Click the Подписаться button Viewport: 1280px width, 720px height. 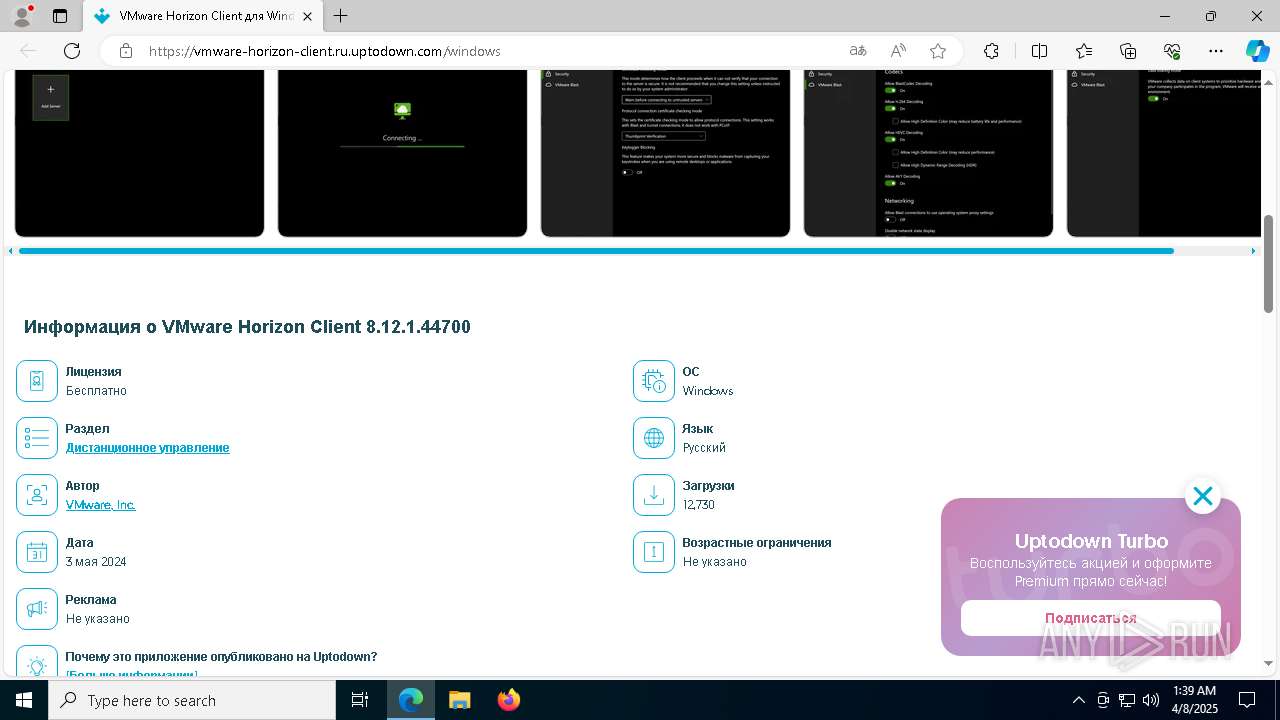click(x=1091, y=618)
